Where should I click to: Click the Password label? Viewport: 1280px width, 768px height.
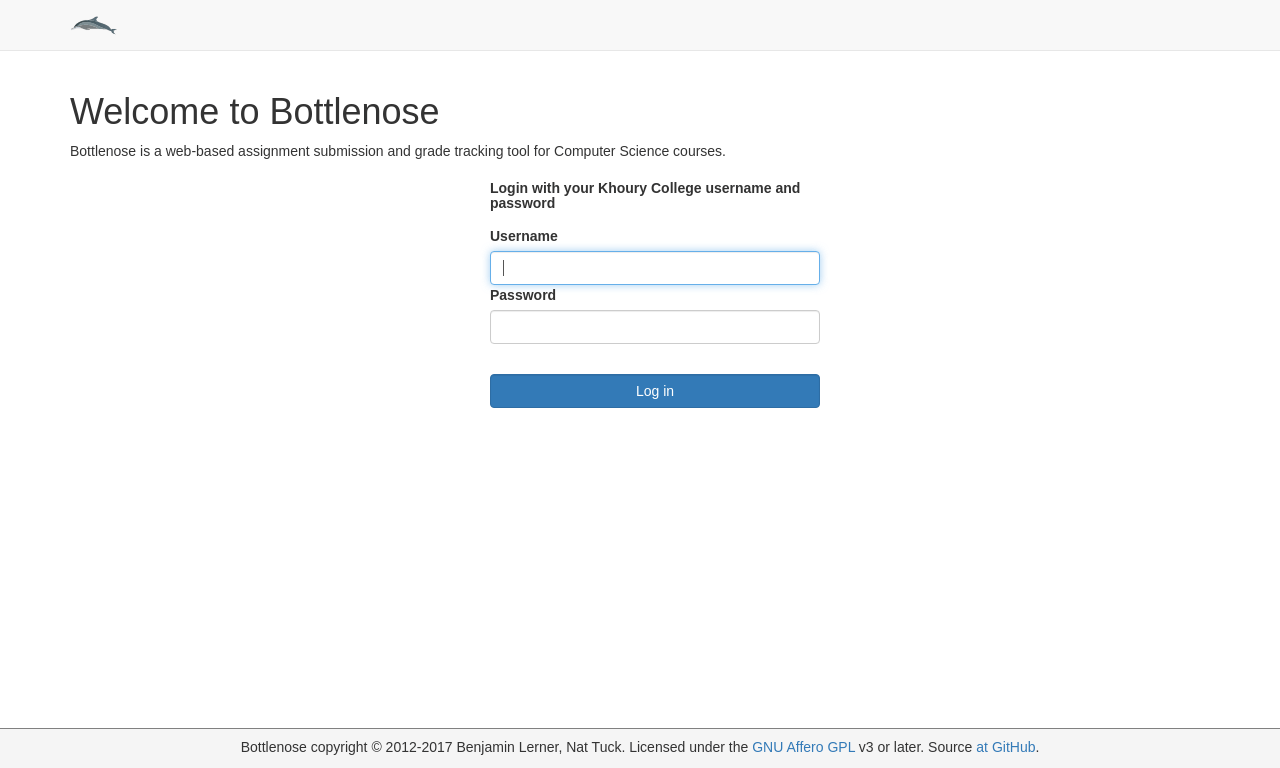click(523, 295)
